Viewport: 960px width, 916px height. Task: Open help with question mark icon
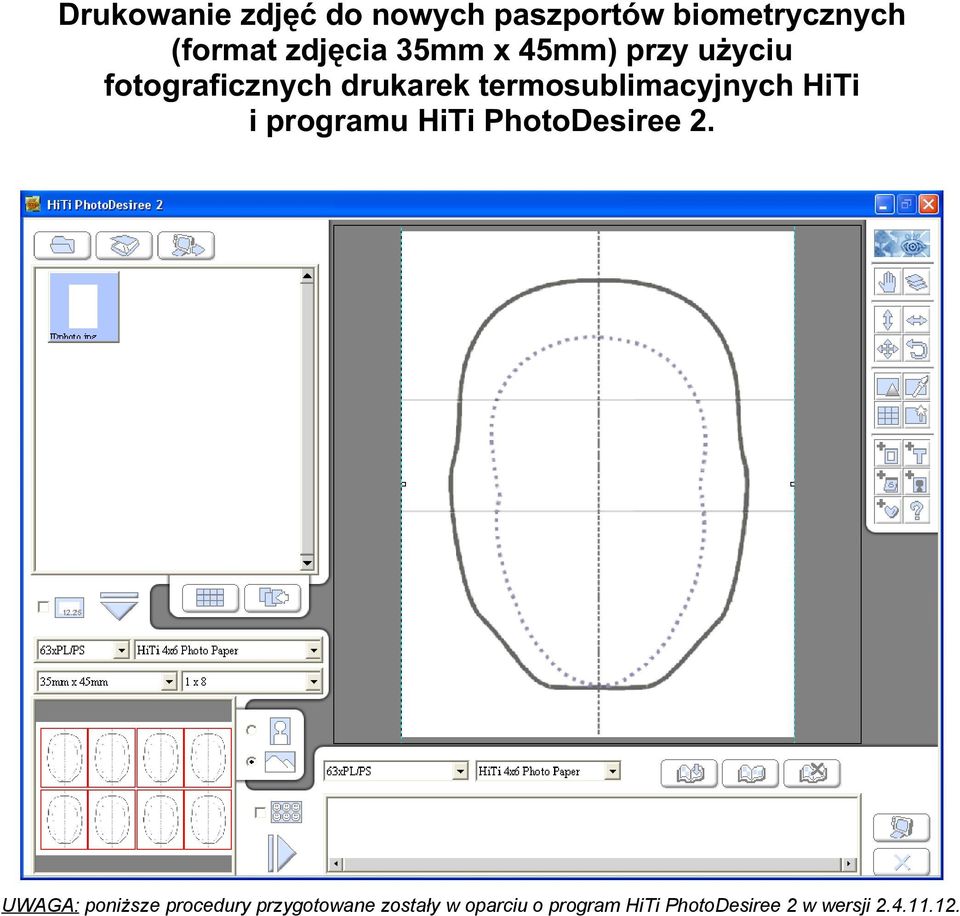(916, 510)
